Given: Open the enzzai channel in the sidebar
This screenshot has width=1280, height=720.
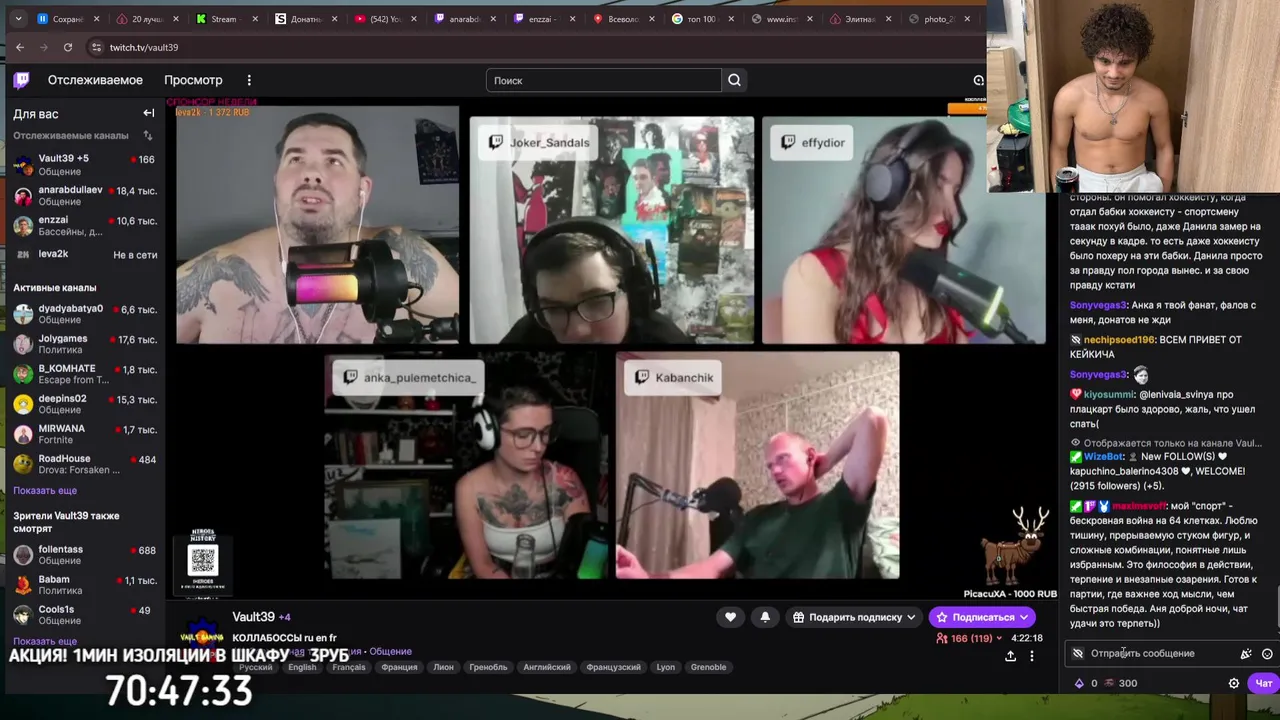Looking at the screenshot, I should (85, 226).
